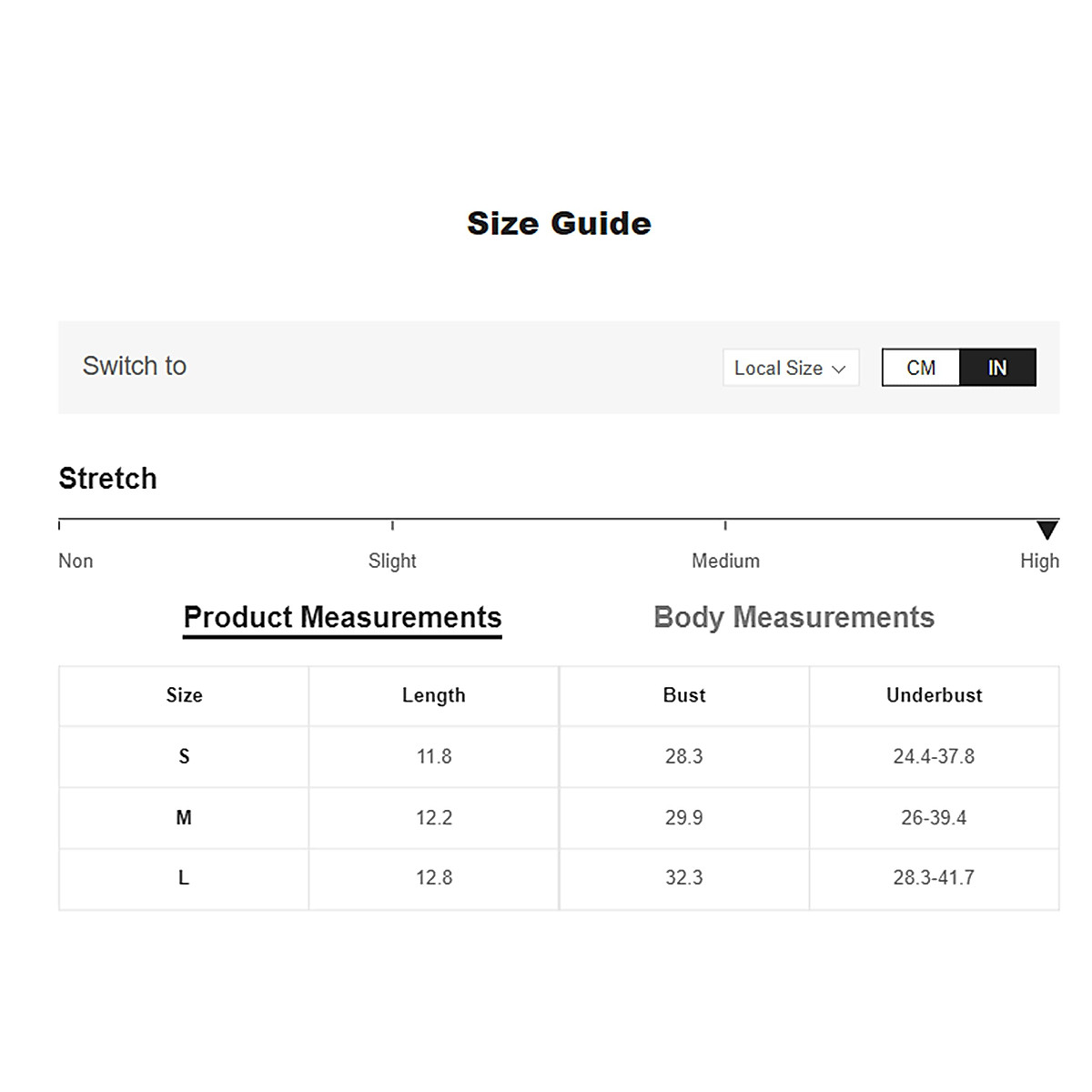The width and height of the screenshot is (1092, 1092).
Task: Click the Local Size chevron arrow
Action: pyautogui.click(x=839, y=369)
